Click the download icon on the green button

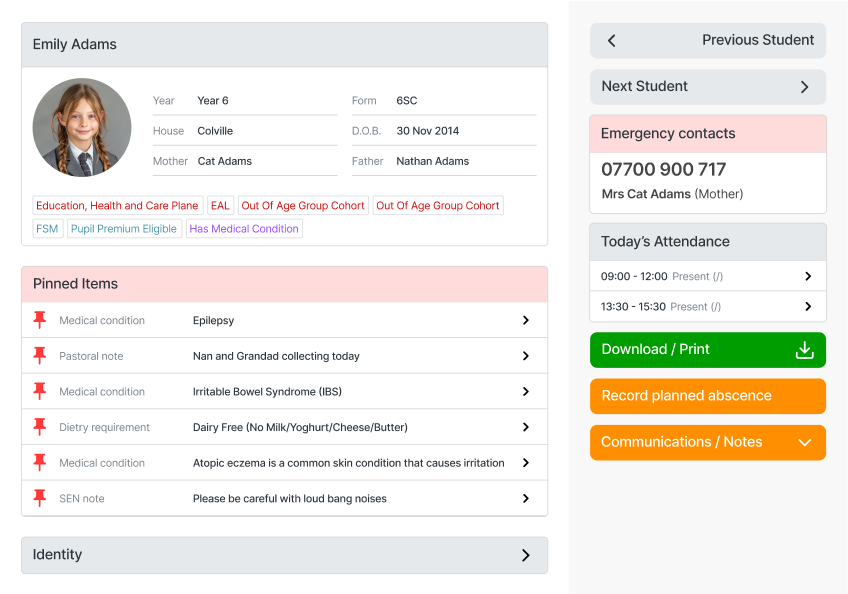804,350
